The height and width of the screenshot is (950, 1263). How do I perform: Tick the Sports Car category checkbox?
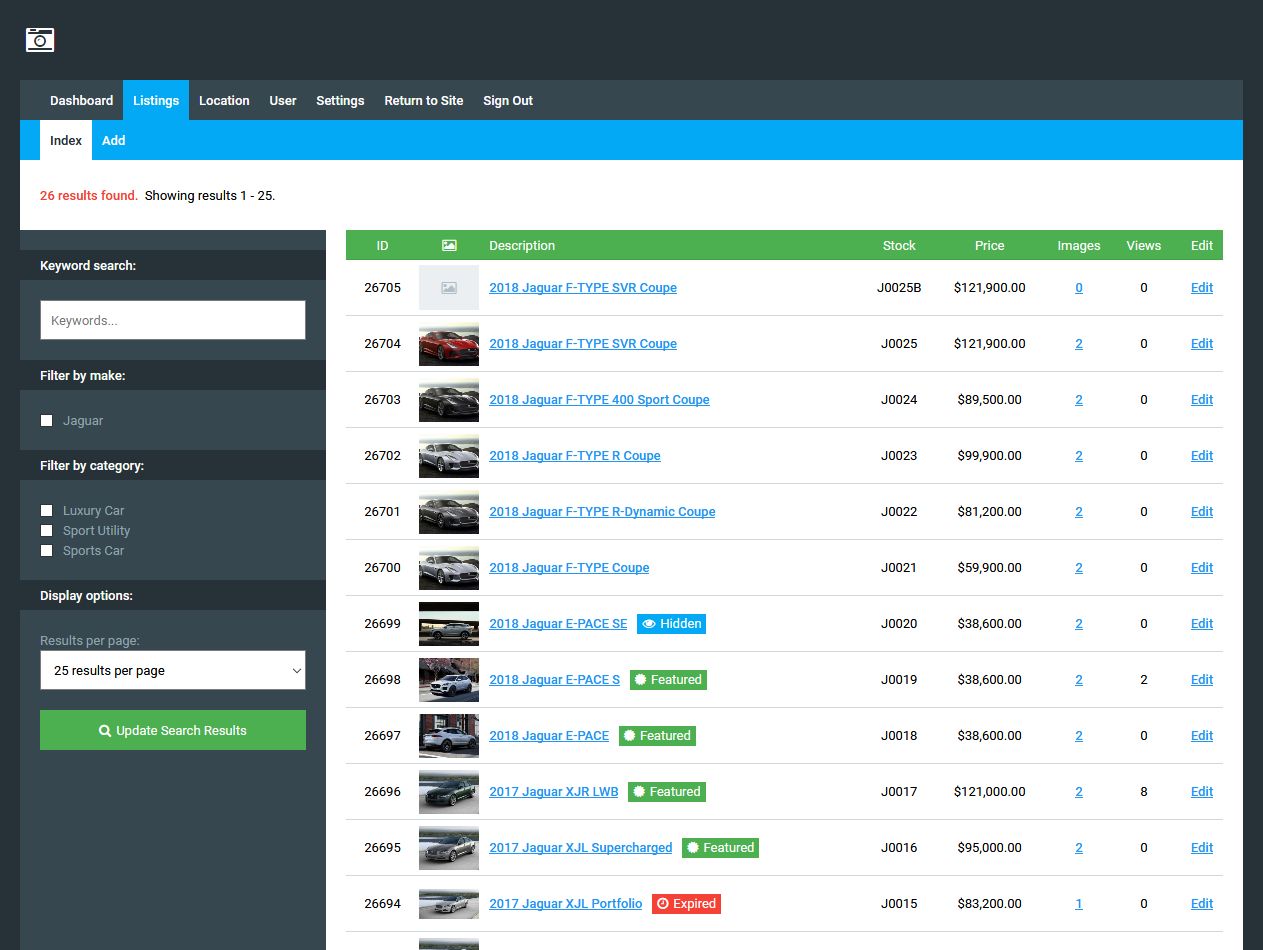coord(47,551)
